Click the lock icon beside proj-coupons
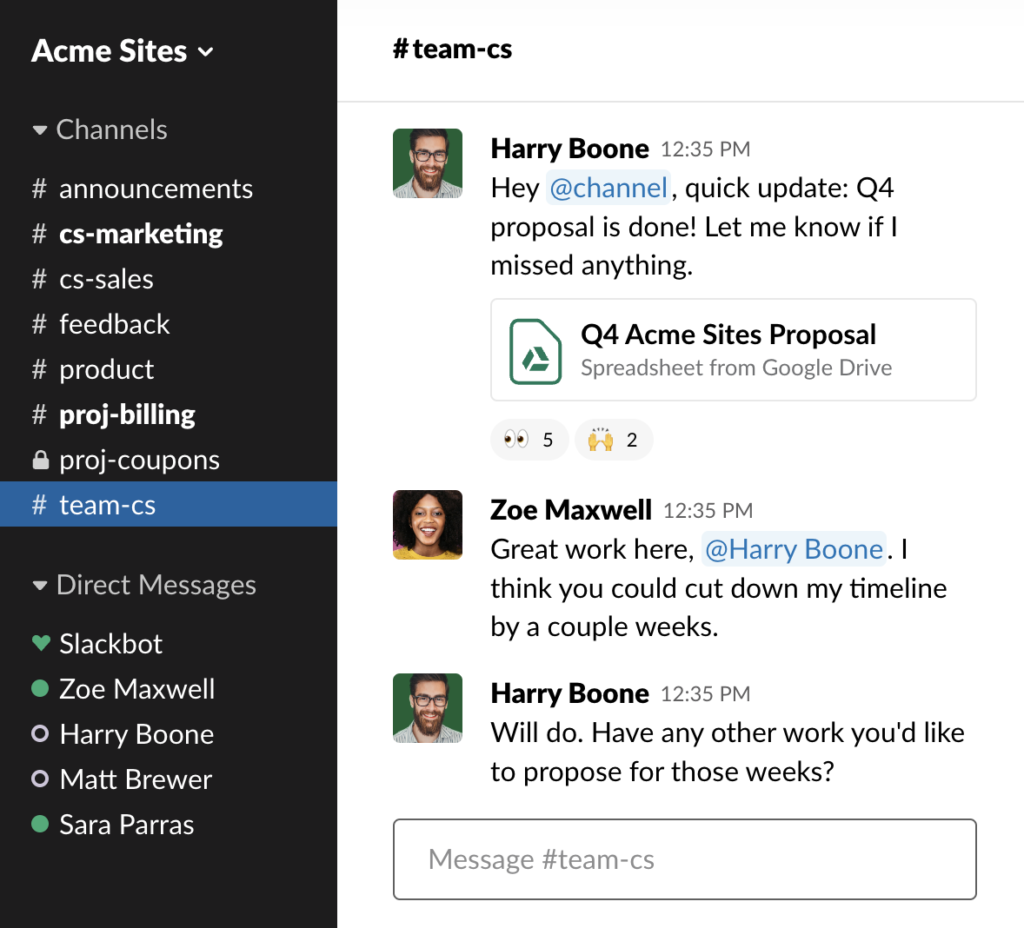This screenshot has width=1024, height=928. pos(40,460)
